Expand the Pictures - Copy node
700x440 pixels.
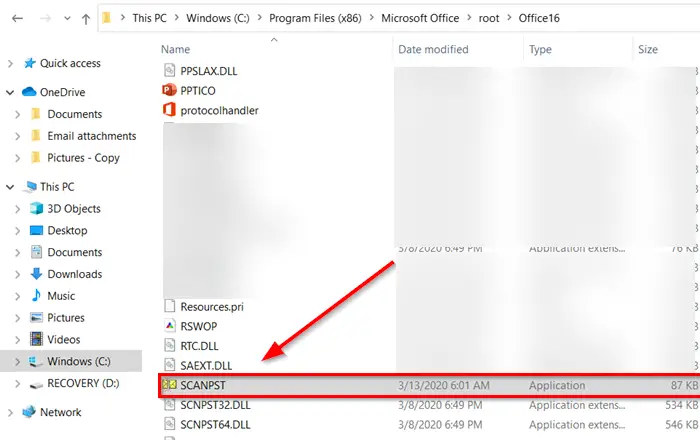coord(17,158)
